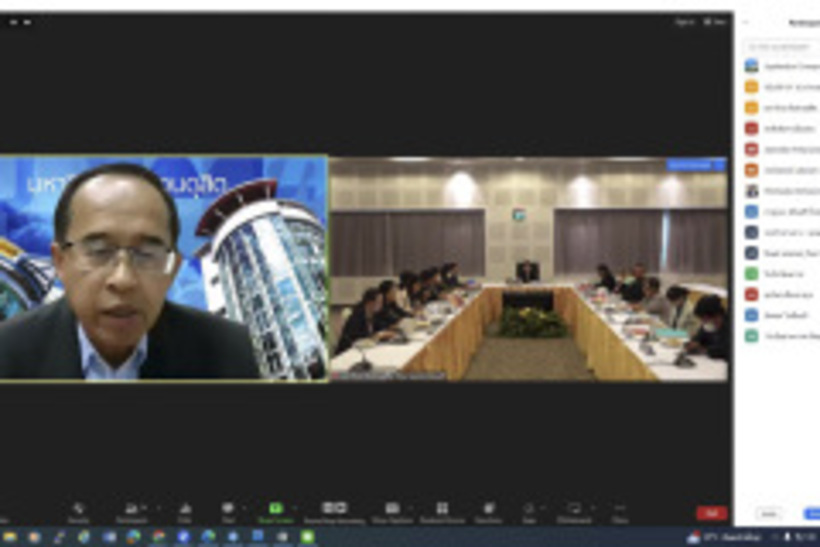Click the weather widget in system tray
The height and width of the screenshot is (547, 820).
[x=724, y=537]
